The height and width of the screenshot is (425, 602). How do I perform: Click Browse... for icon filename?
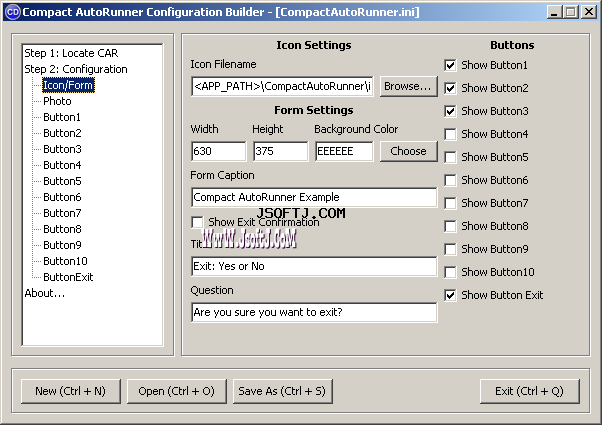pos(408,86)
